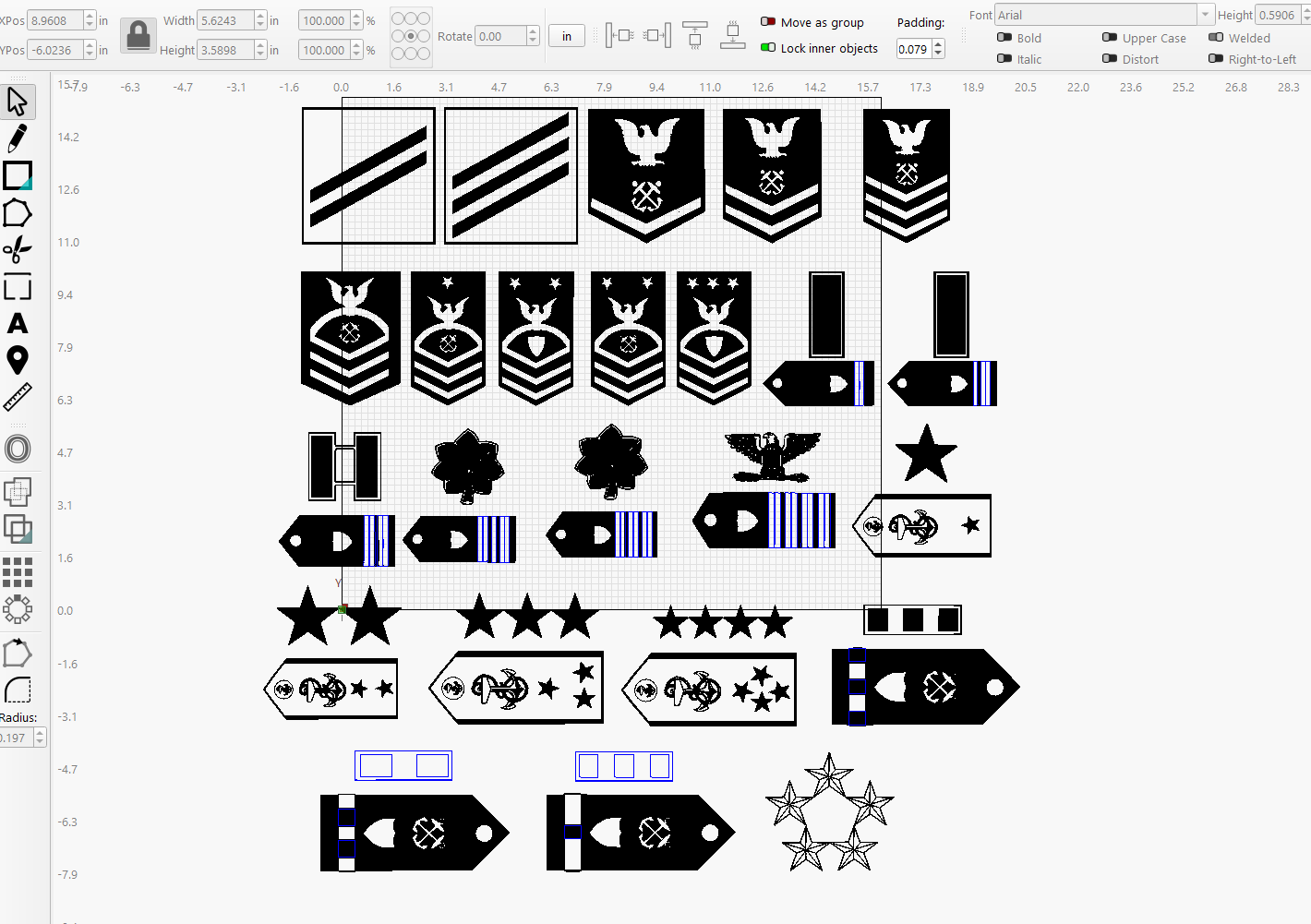Step the Radius spinner arrows
The height and width of the screenshot is (924, 1311).
pyautogui.click(x=40, y=738)
